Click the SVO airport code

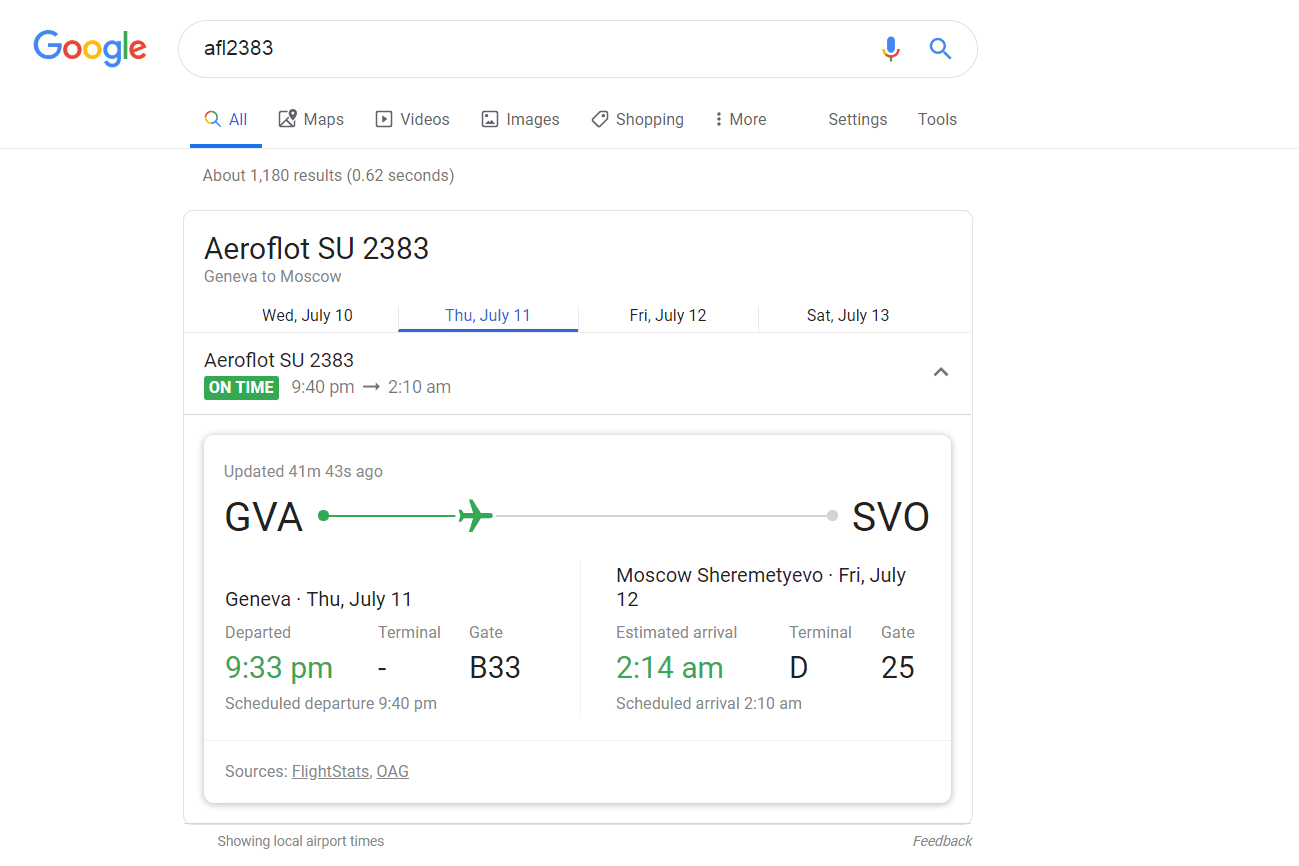891,517
